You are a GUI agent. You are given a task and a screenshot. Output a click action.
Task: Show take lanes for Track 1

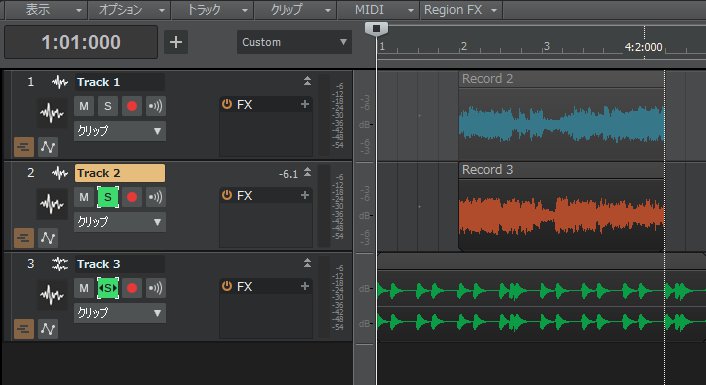24,147
